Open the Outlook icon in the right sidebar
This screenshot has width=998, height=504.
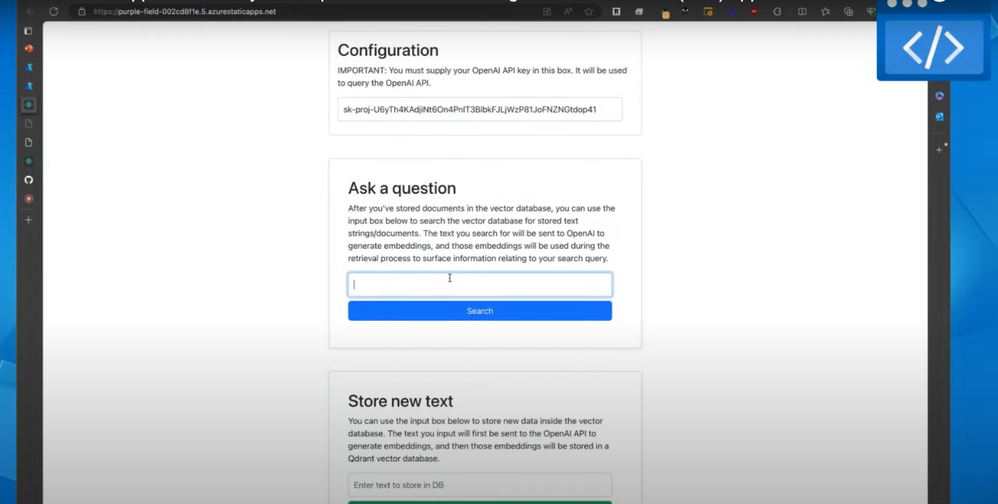(939, 117)
